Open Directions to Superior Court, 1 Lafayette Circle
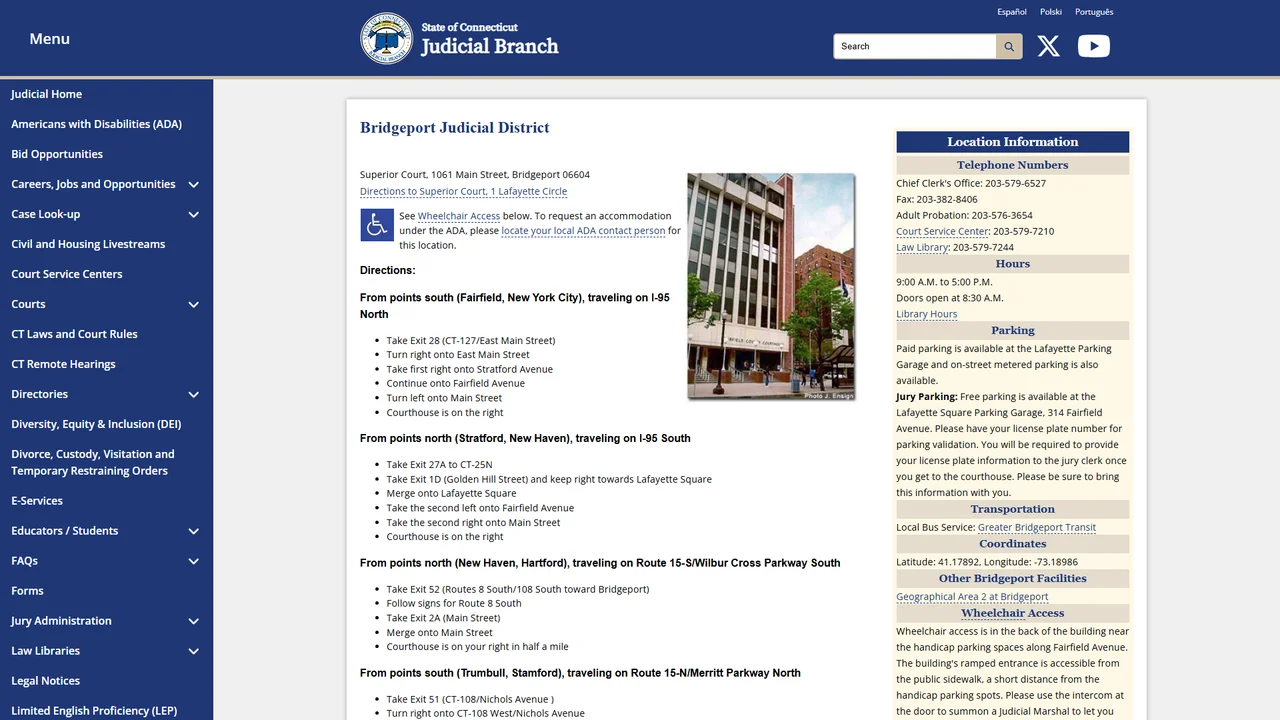Viewport: 1280px width, 720px height. tap(463, 191)
